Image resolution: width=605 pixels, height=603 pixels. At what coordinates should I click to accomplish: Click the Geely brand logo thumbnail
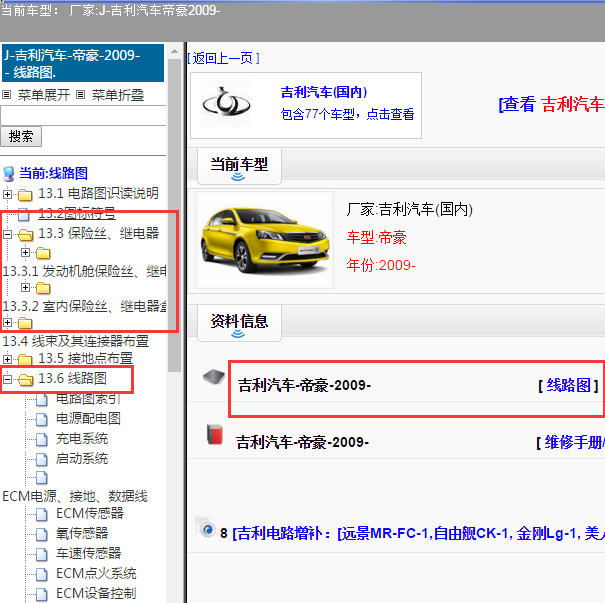pos(226,103)
